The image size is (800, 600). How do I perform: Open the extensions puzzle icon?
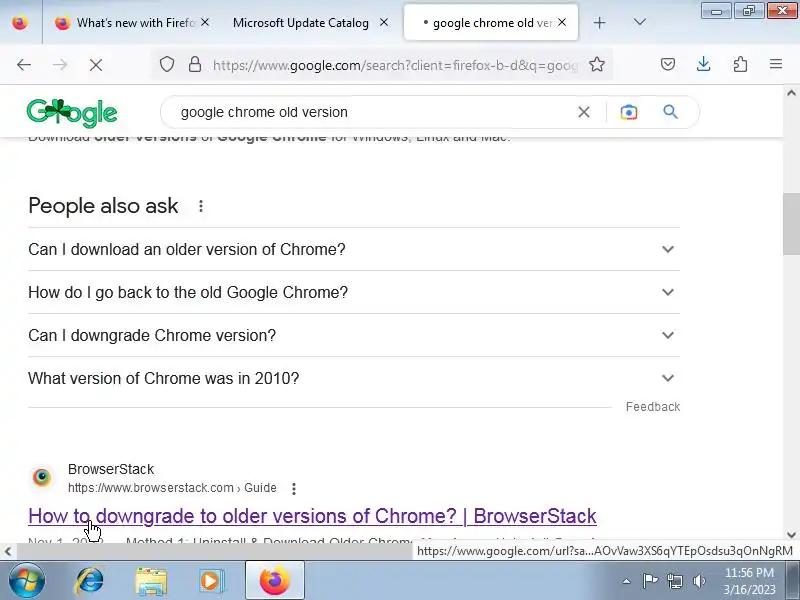pyautogui.click(x=740, y=64)
